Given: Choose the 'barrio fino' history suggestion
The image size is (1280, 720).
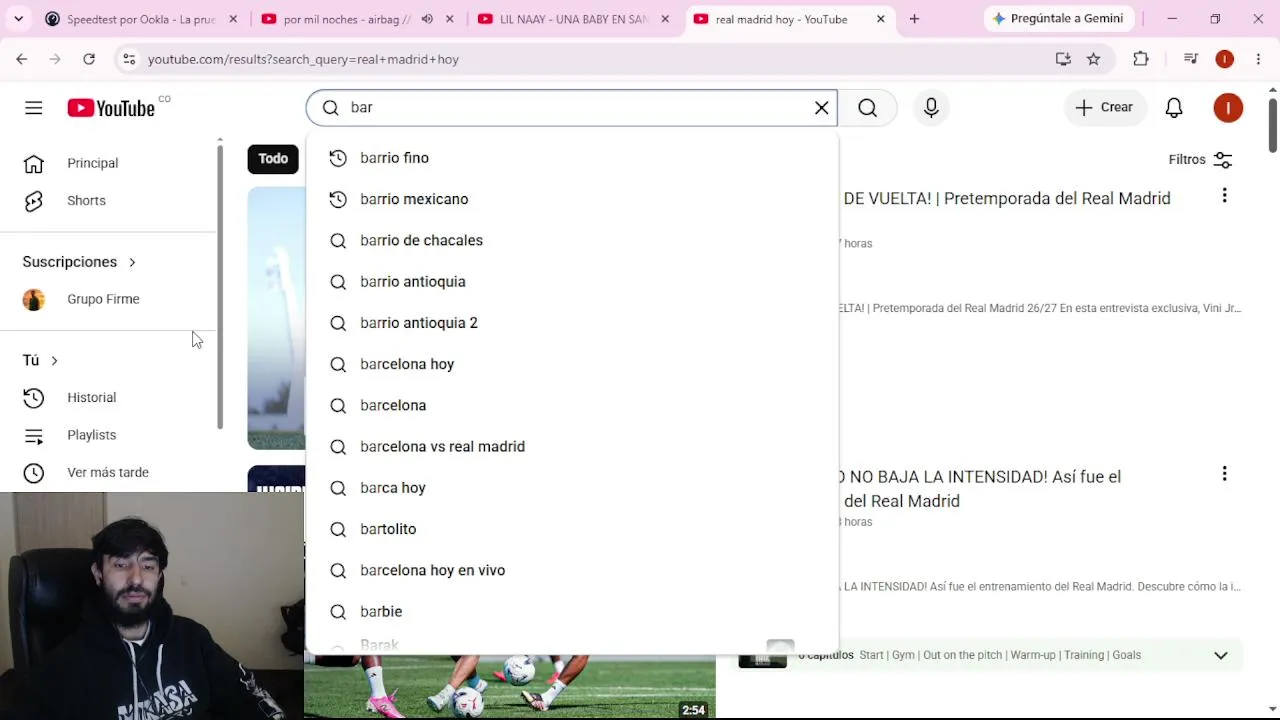Looking at the screenshot, I should click(x=572, y=158).
